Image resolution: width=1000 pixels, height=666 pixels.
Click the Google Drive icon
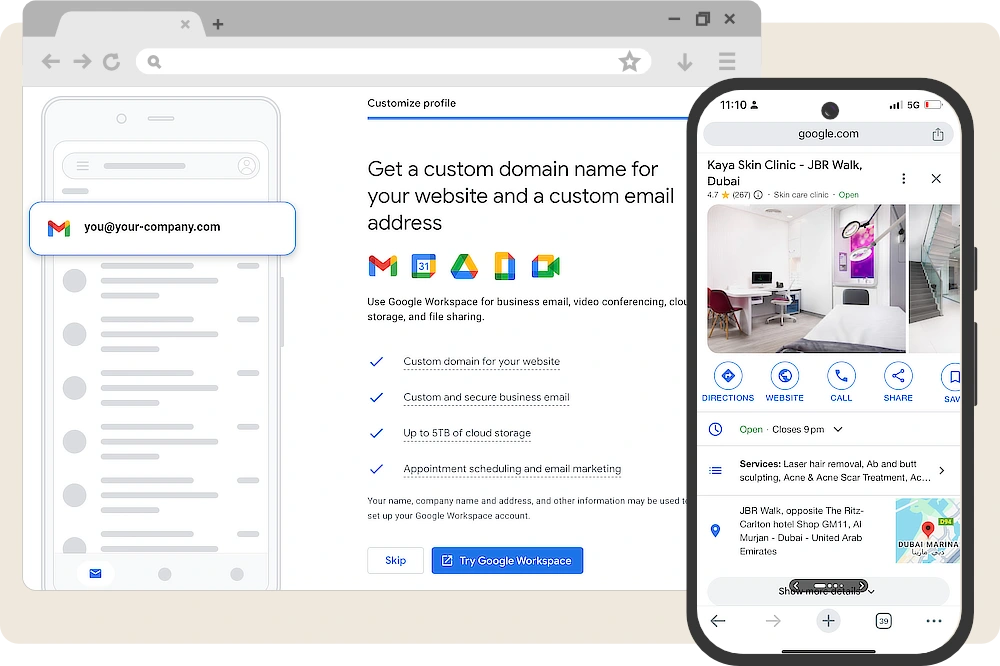tap(464, 267)
